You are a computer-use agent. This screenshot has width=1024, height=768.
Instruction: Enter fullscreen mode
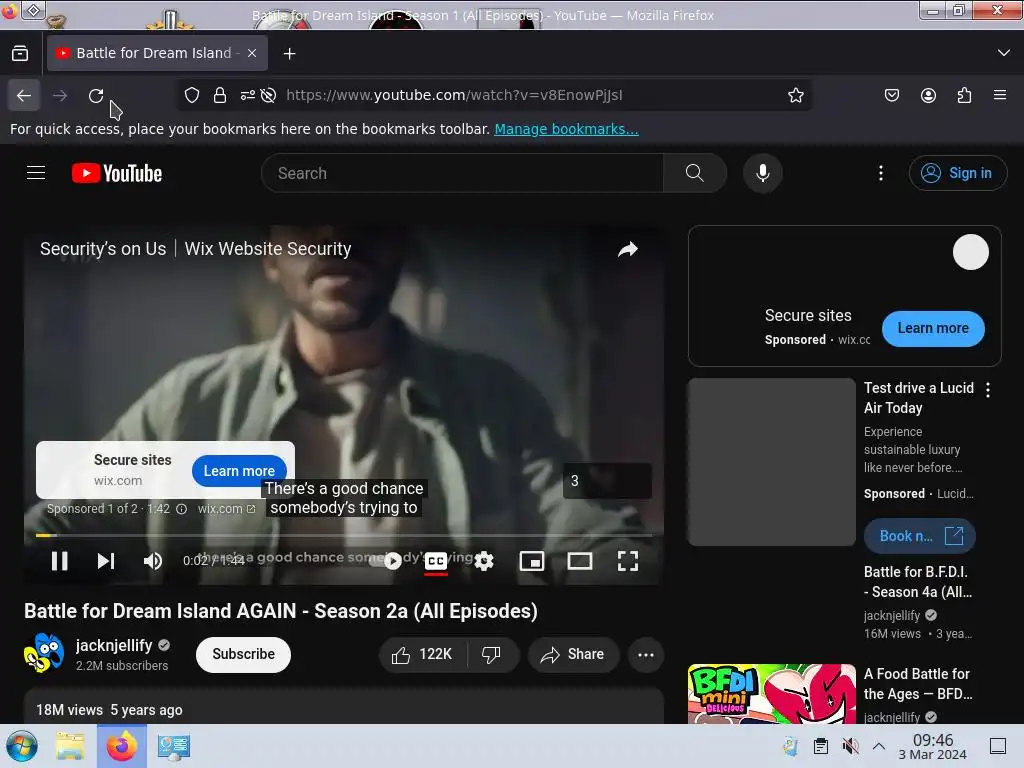click(628, 561)
